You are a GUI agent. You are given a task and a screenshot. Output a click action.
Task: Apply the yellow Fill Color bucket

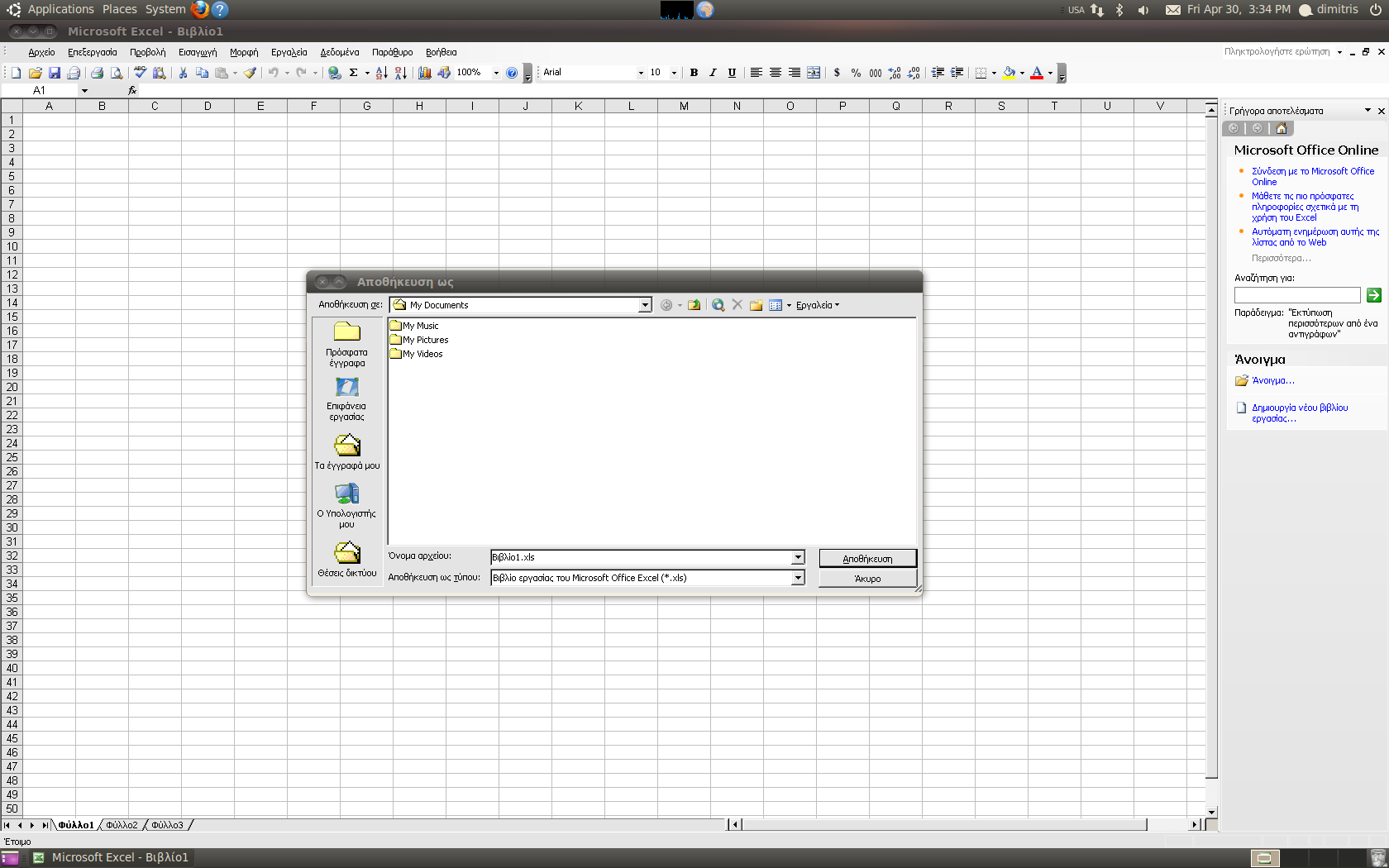pyautogui.click(x=1009, y=73)
